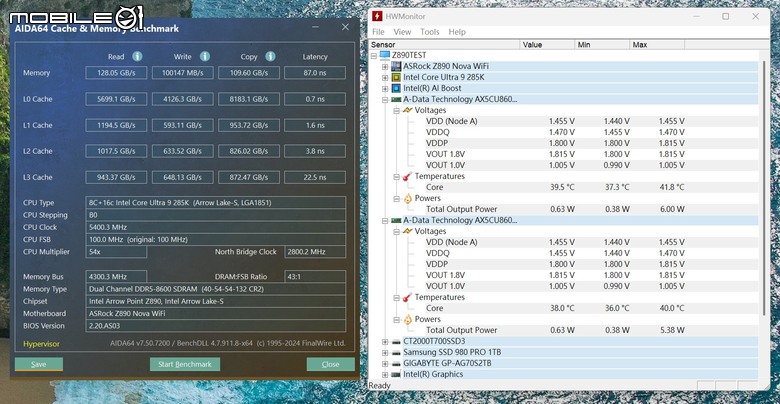Click the first VDDQ row in HWMonitor

click(566, 132)
